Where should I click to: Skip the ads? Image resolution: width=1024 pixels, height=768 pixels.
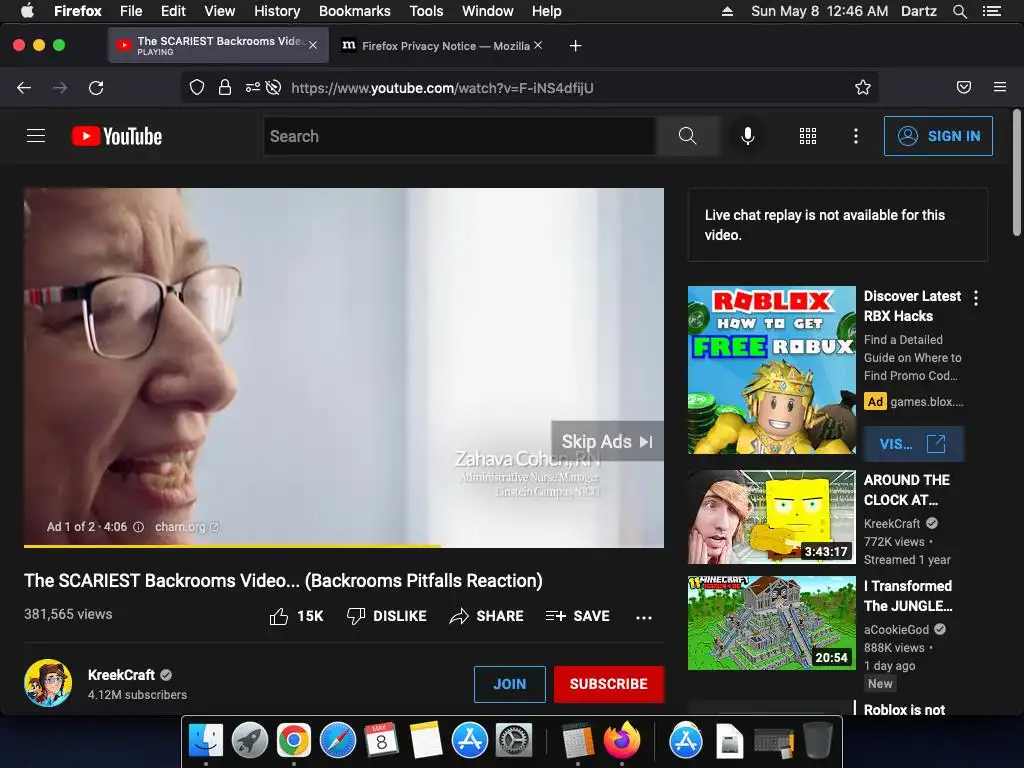607,441
